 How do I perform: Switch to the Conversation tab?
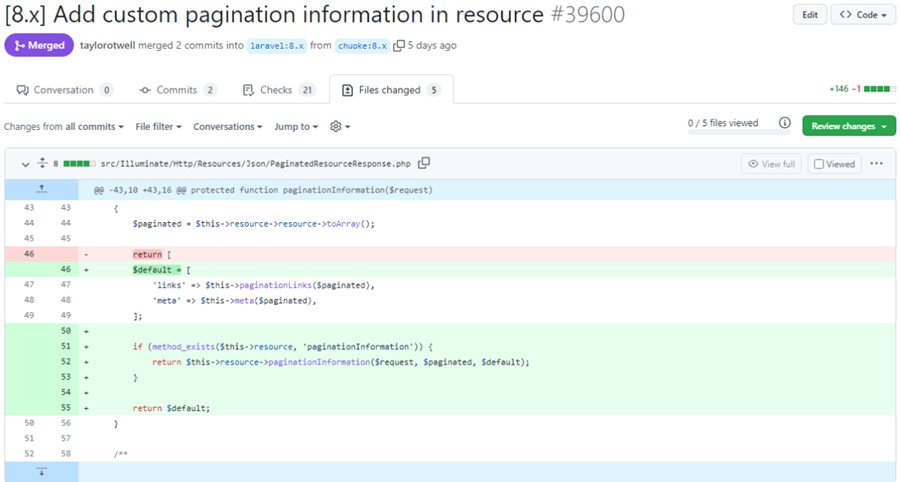coord(65,90)
